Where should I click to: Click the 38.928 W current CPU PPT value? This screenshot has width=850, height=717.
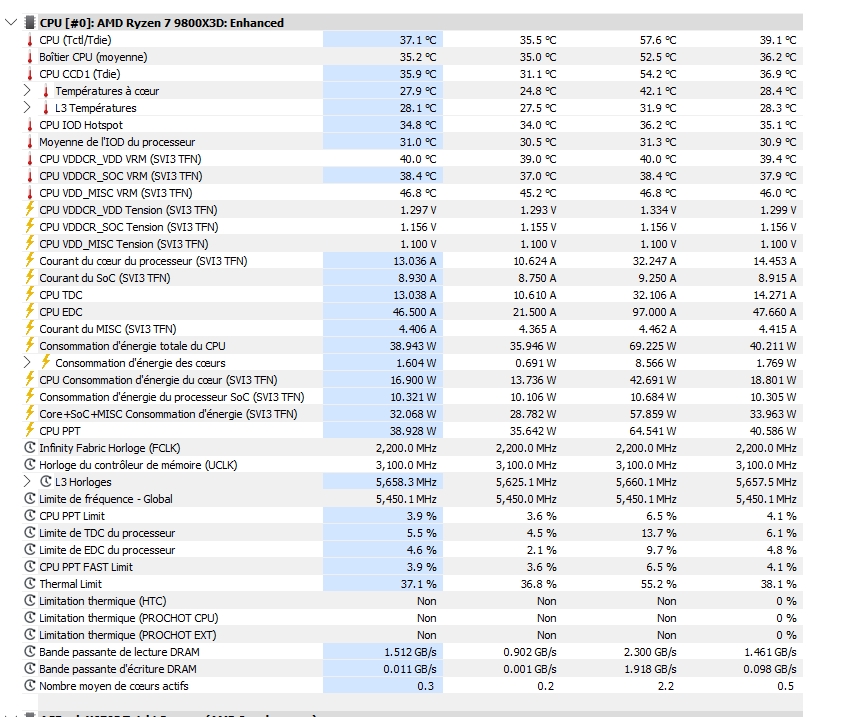pyautogui.click(x=413, y=431)
